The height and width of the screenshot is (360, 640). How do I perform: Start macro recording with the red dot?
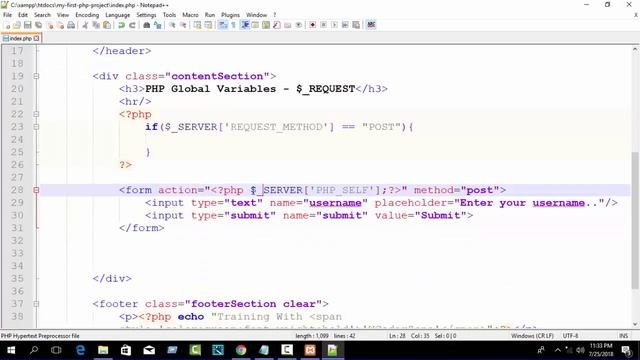point(312,25)
